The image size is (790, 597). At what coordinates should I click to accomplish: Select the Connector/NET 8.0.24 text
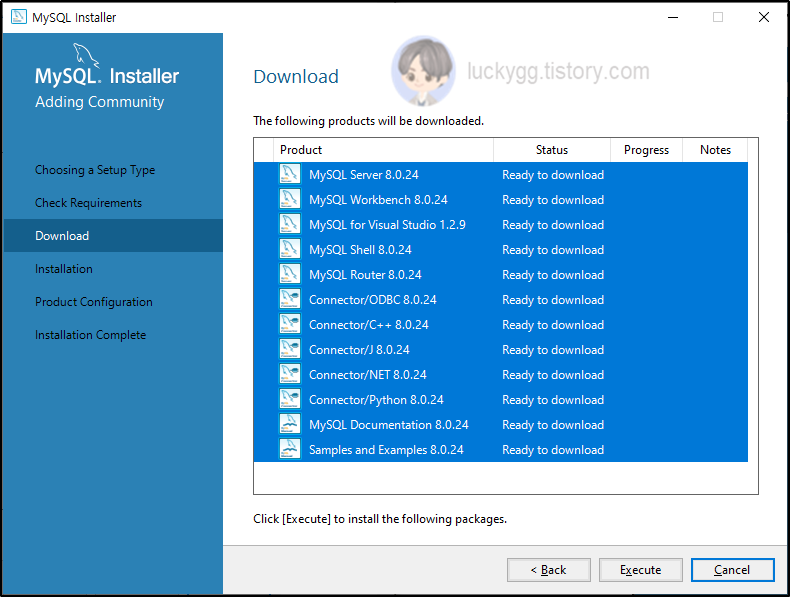(368, 375)
